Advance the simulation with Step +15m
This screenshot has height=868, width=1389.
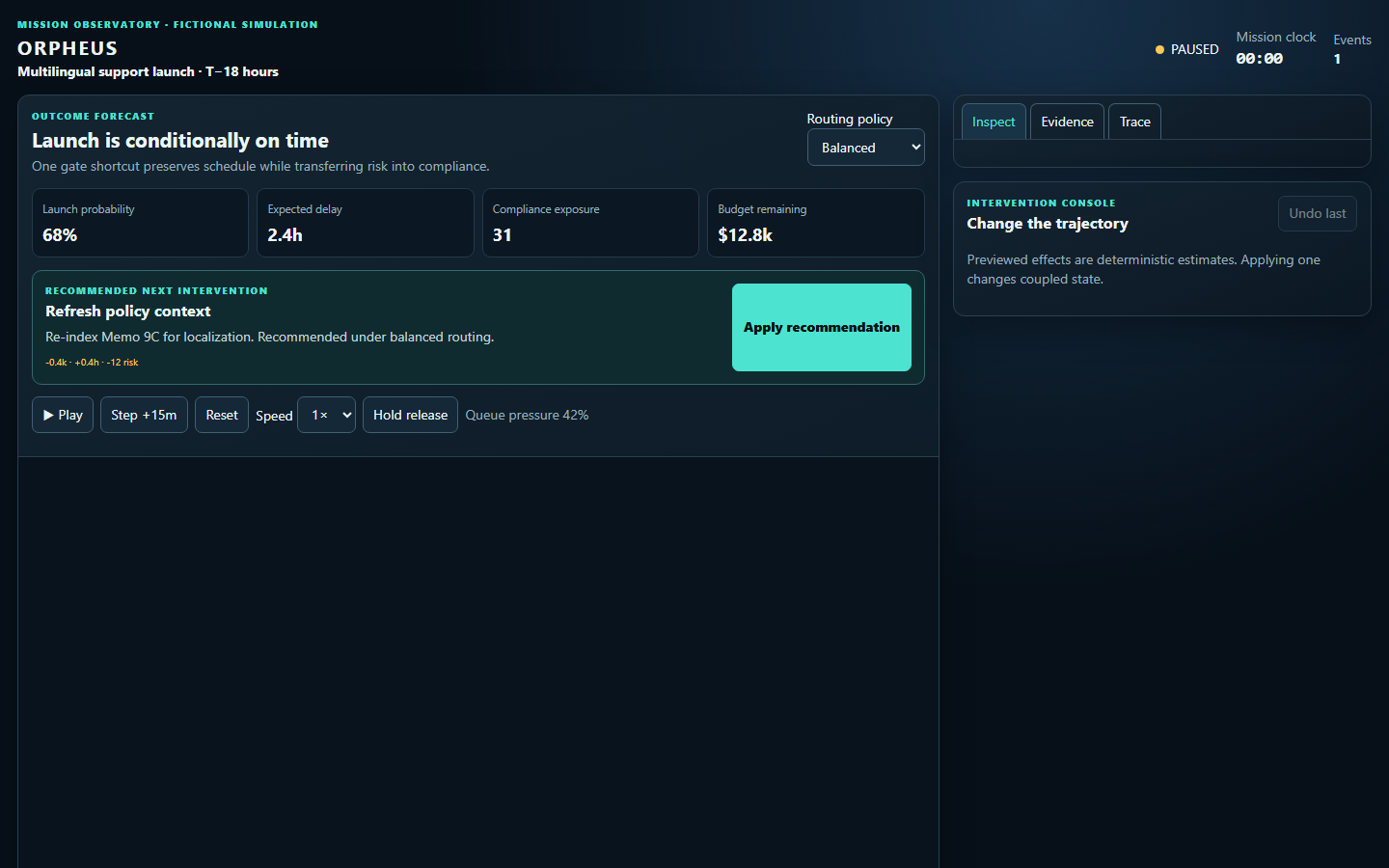(x=144, y=415)
